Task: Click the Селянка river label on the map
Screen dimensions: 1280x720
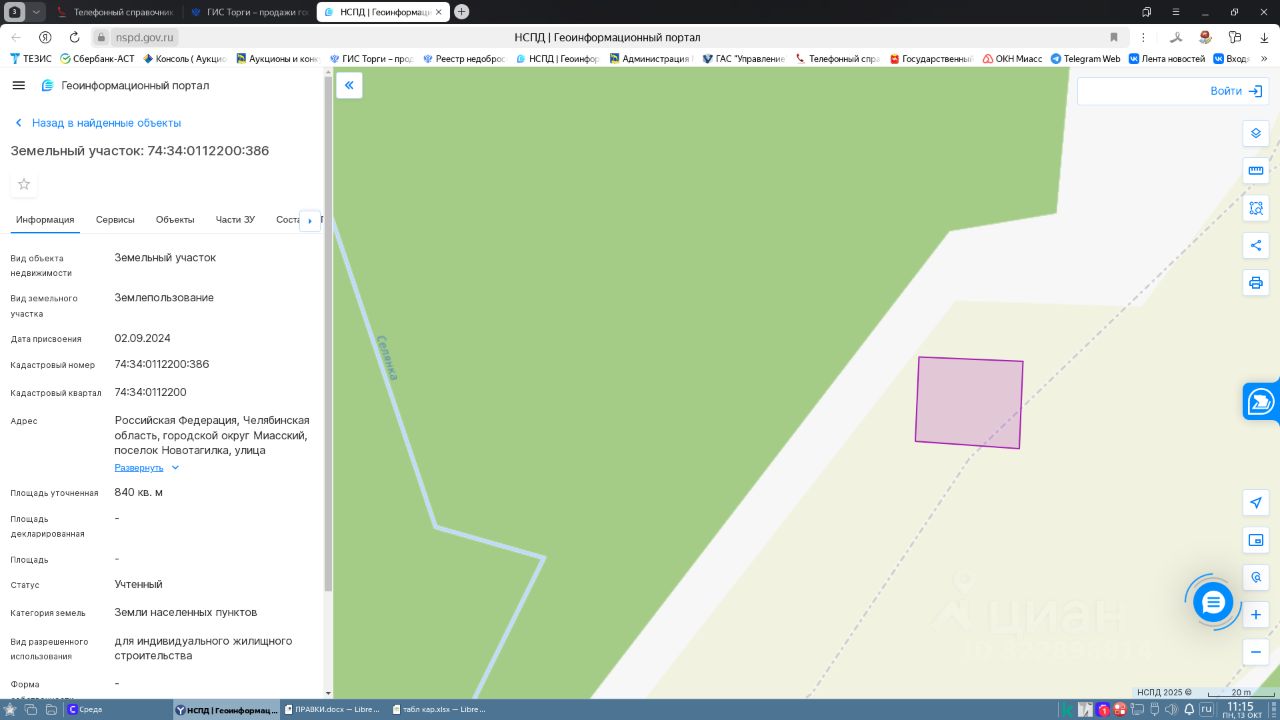Action: point(386,358)
